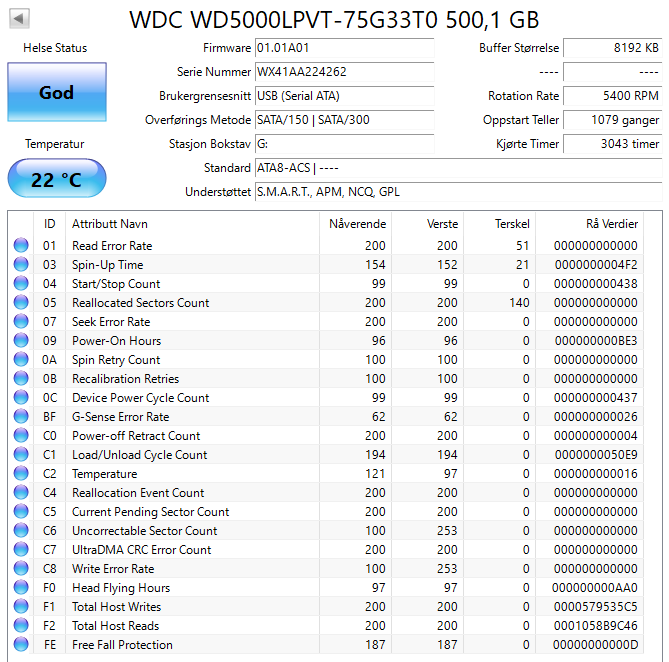Screen dimensions: 669x662
Task: Click the blue icon beside G-Sense Error Rate
Action: 21,417
